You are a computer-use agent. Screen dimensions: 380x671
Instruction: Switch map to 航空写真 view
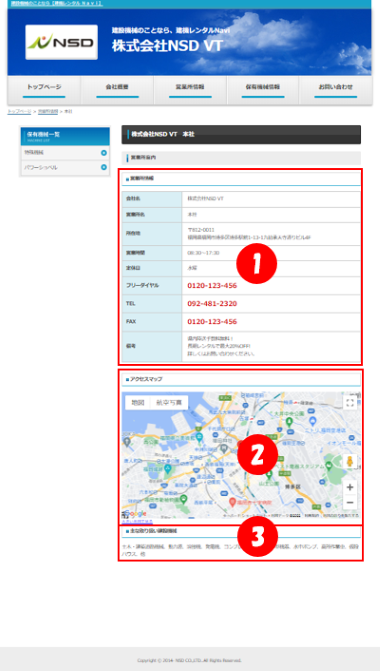(x=169, y=403)
